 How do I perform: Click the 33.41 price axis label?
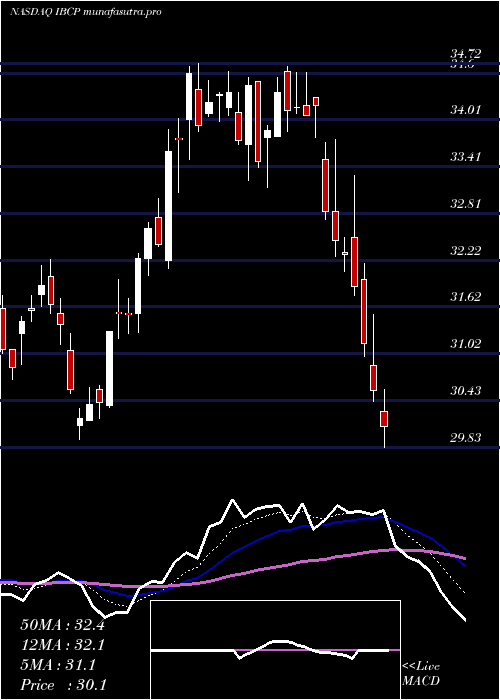tap(465, 157)
